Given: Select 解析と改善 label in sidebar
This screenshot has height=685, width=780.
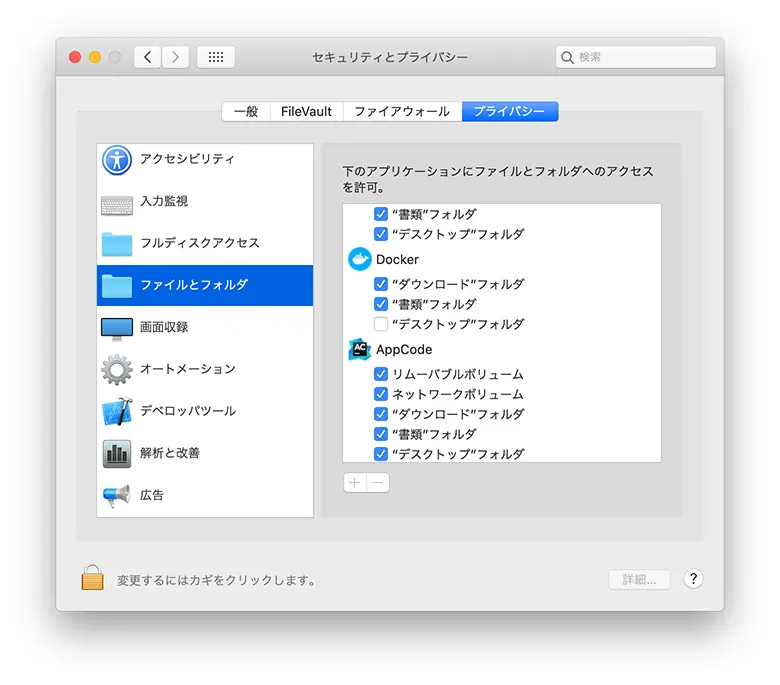Looking at the screenshot, I should [x=170, y=453].
